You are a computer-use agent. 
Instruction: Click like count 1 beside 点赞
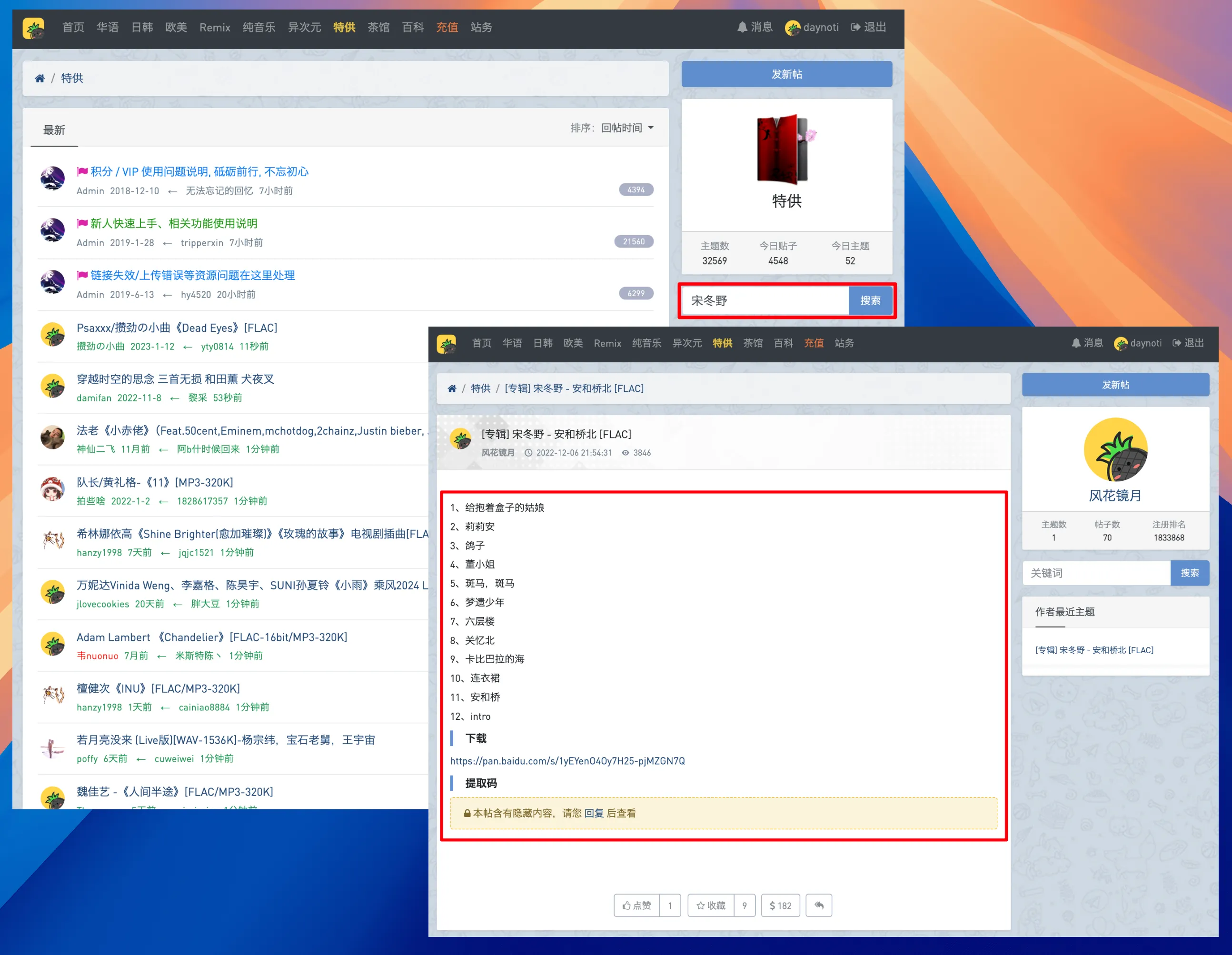tap(670, 905)
